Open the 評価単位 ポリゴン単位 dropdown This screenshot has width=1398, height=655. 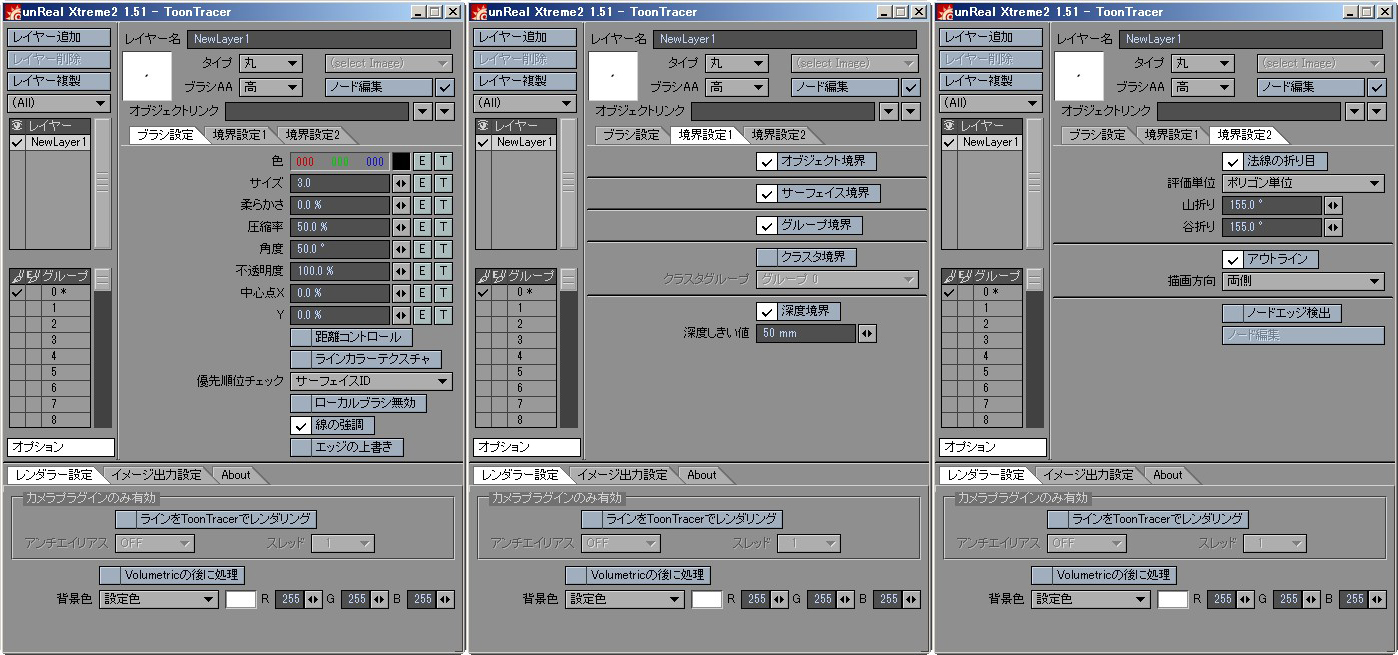point(1303,183)
